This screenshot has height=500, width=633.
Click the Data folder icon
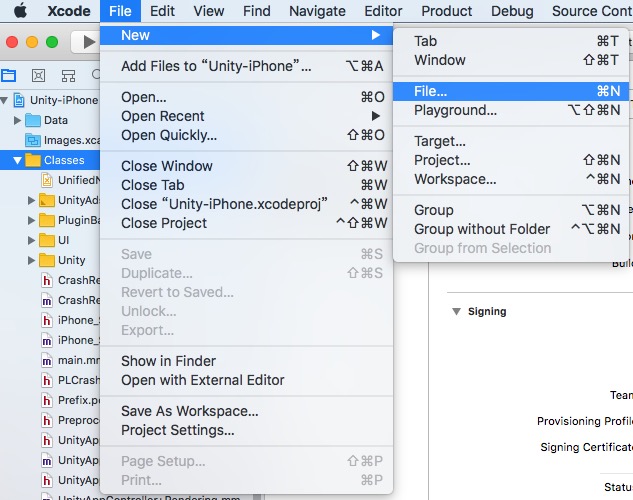33,120
